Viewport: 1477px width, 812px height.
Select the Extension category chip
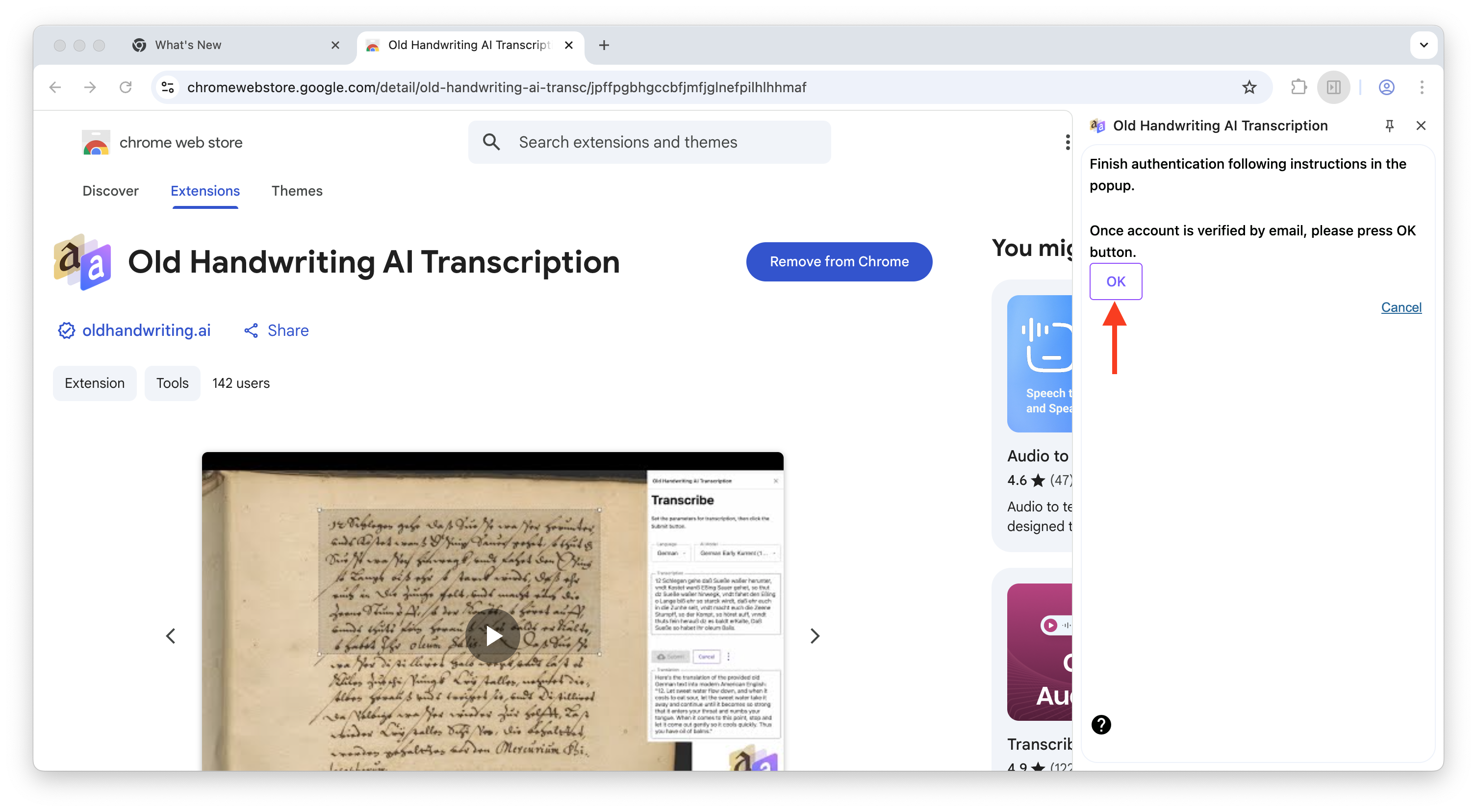pyautogui.click(x=95, y=382)
